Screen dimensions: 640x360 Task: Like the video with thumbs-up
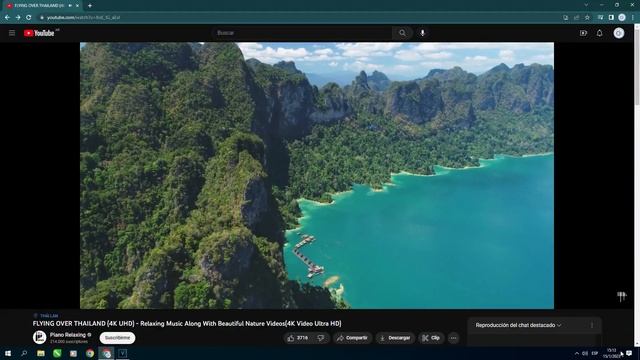299,338
